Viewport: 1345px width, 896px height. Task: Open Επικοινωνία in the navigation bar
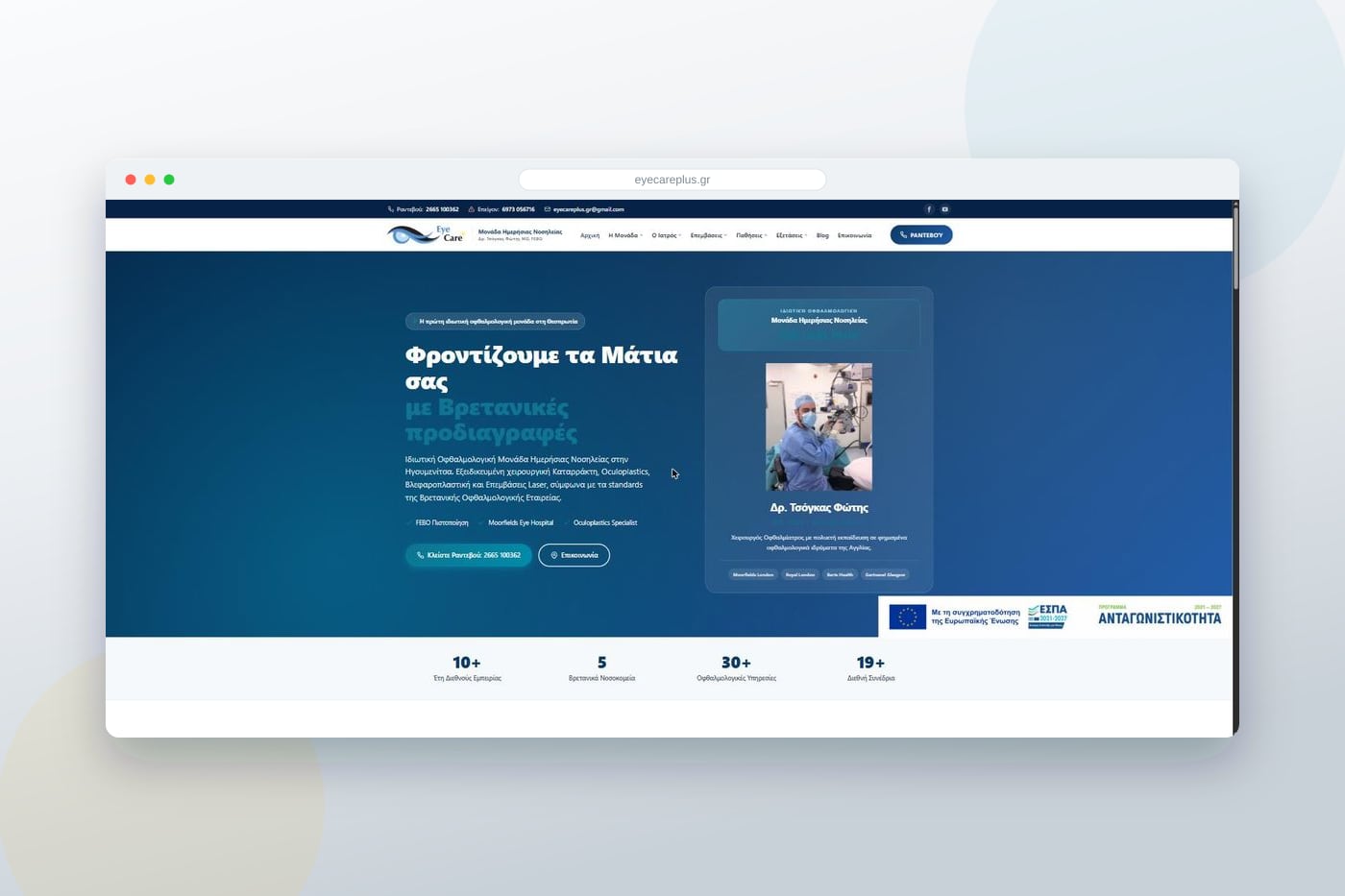tap(854, 235)
